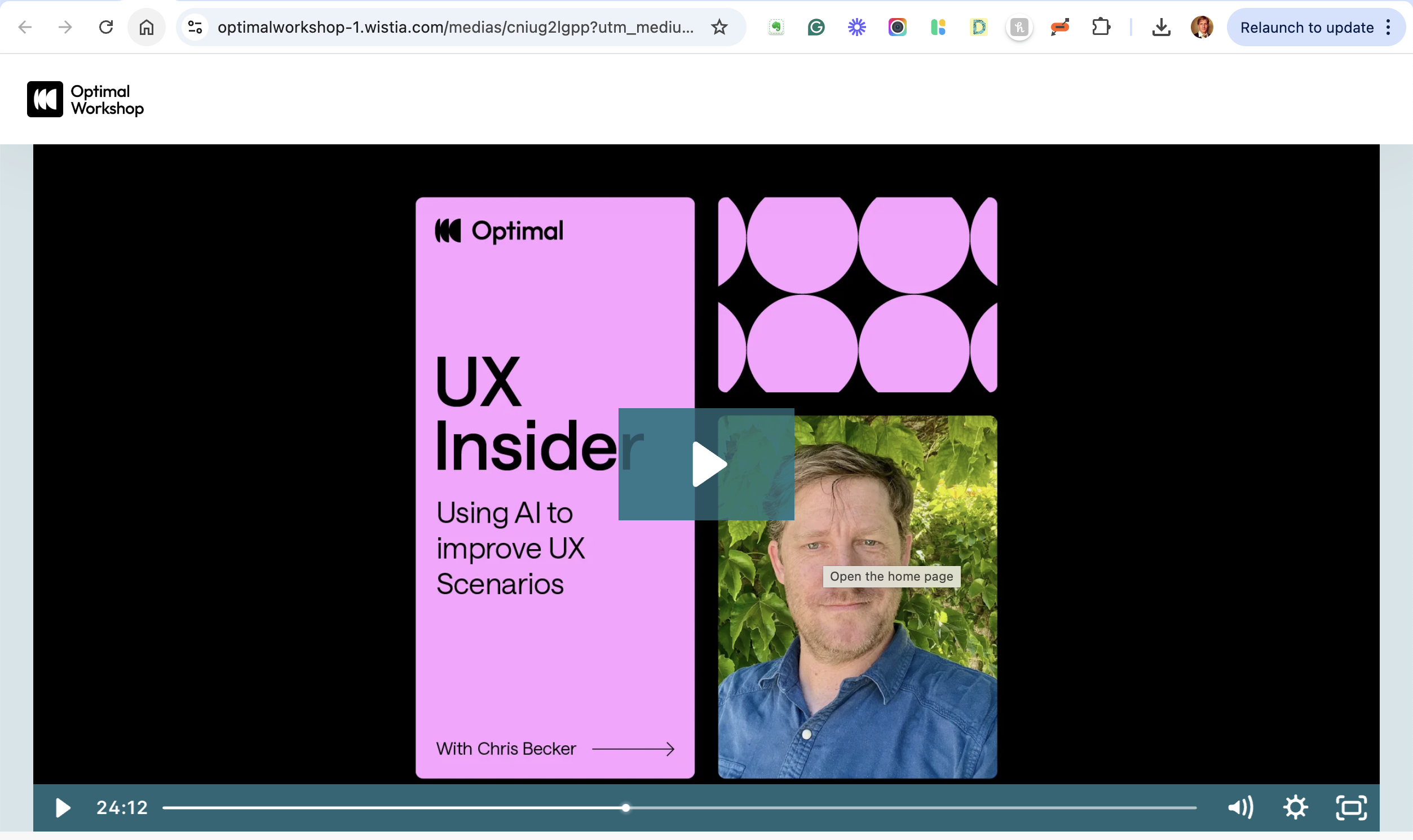This screenshot has width=1413, height=840.
Task: Click the 'UX Insider' title
Action: [538, 413]
